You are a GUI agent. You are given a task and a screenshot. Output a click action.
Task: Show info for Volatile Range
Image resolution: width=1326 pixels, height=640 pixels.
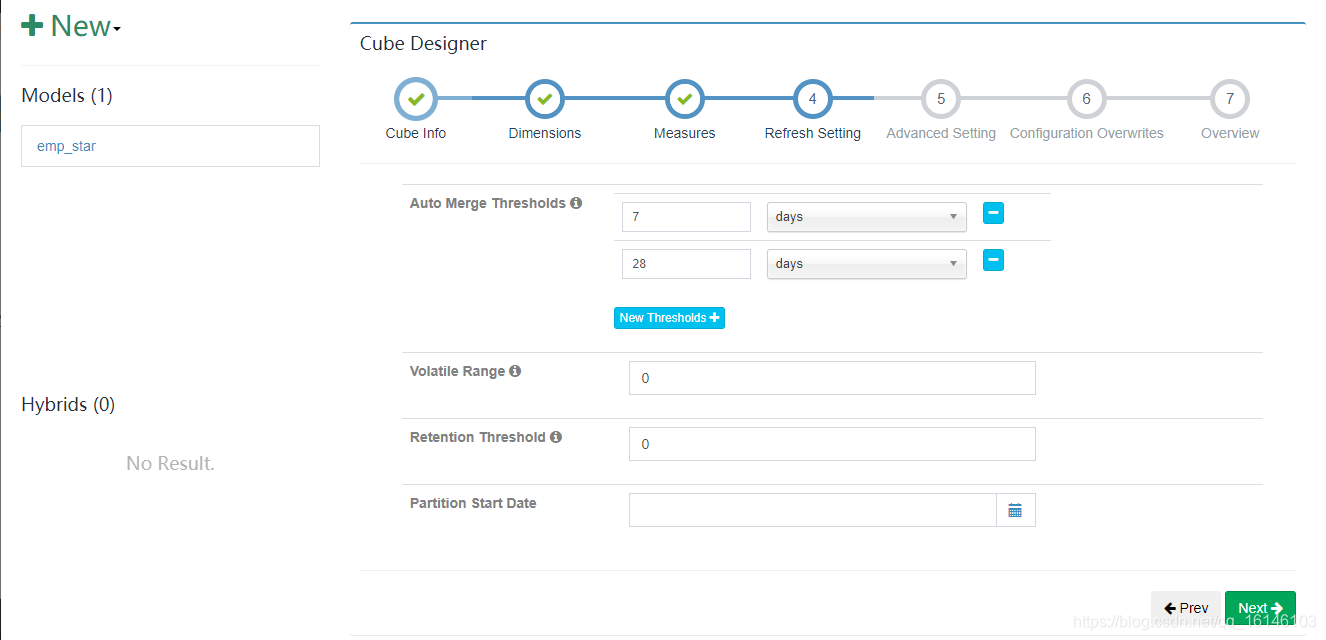click(x=515, y=371)
